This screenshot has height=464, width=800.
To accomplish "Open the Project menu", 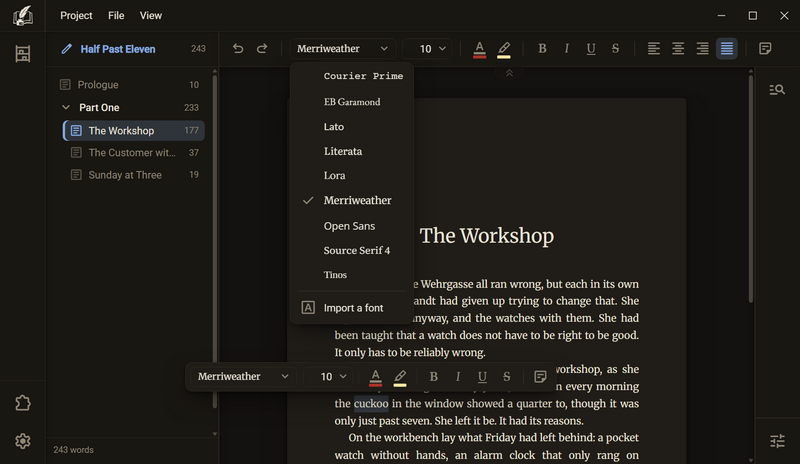I will pyautogui.click(x=76, y=16).
